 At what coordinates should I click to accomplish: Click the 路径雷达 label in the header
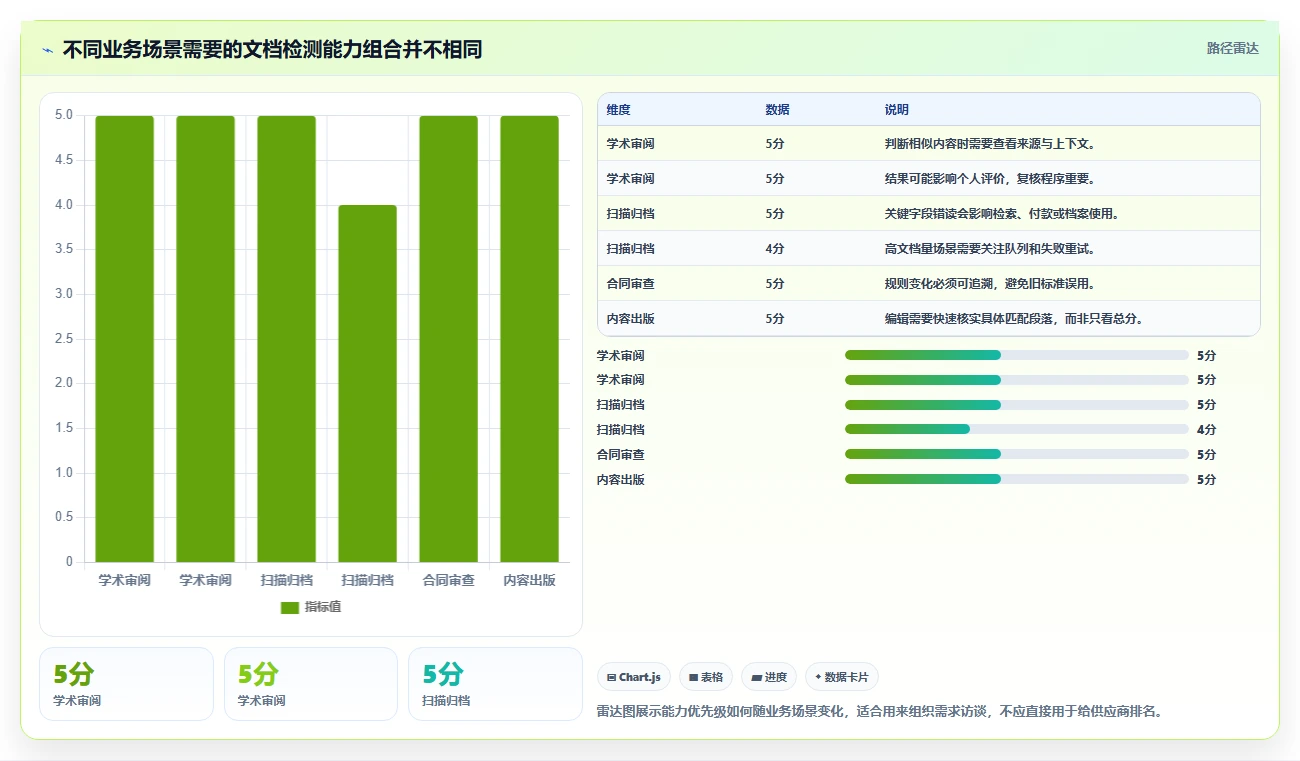click(x=1232, y=48)
